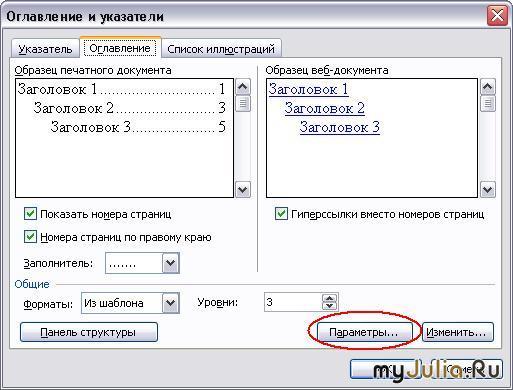Viewport: 513px width, 390px height.
Task: Open the Параметры... button
Action: click(x=364, y=332)
